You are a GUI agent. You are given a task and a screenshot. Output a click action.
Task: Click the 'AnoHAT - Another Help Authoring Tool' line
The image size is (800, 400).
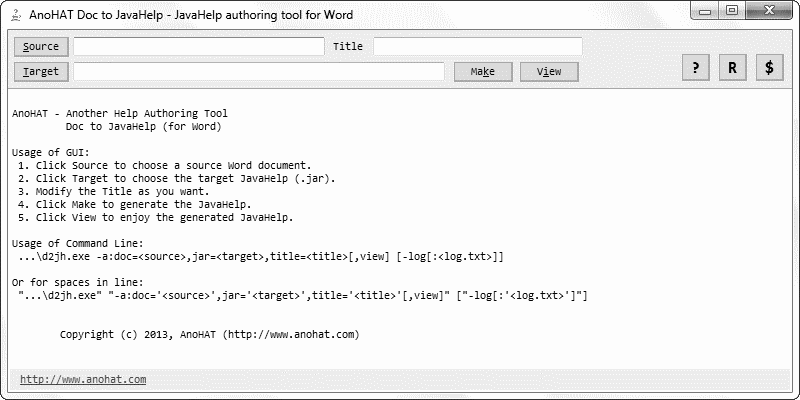pyautogui.click(x=120, y=113)
